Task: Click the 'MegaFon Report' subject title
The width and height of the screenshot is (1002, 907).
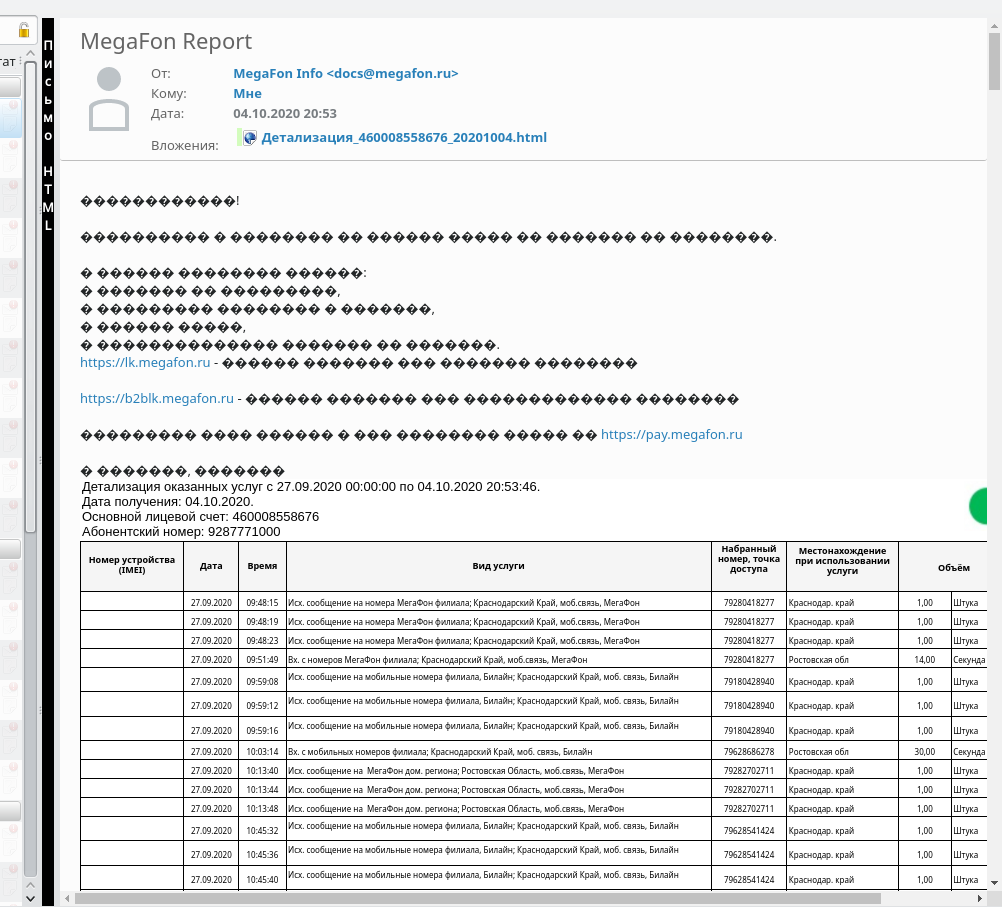Action: (x=166, y=41)
